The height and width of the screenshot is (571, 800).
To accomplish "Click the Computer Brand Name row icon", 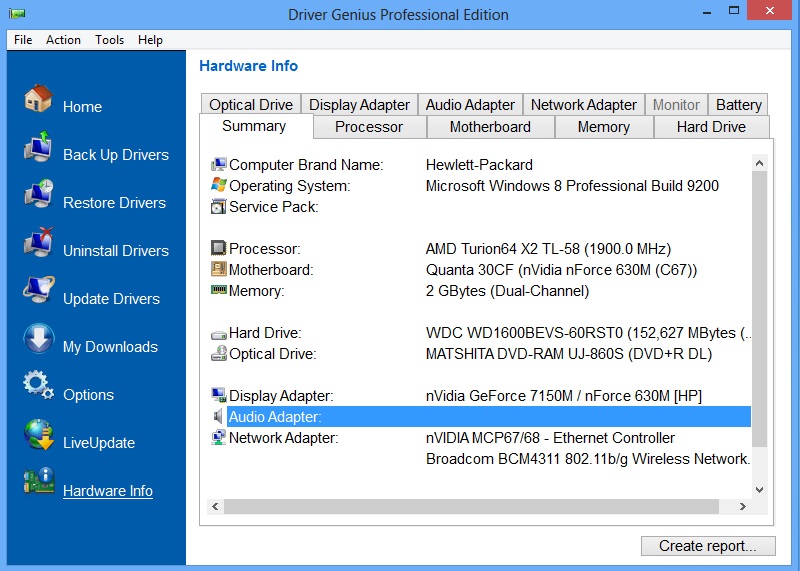I will tap(218, 164).
